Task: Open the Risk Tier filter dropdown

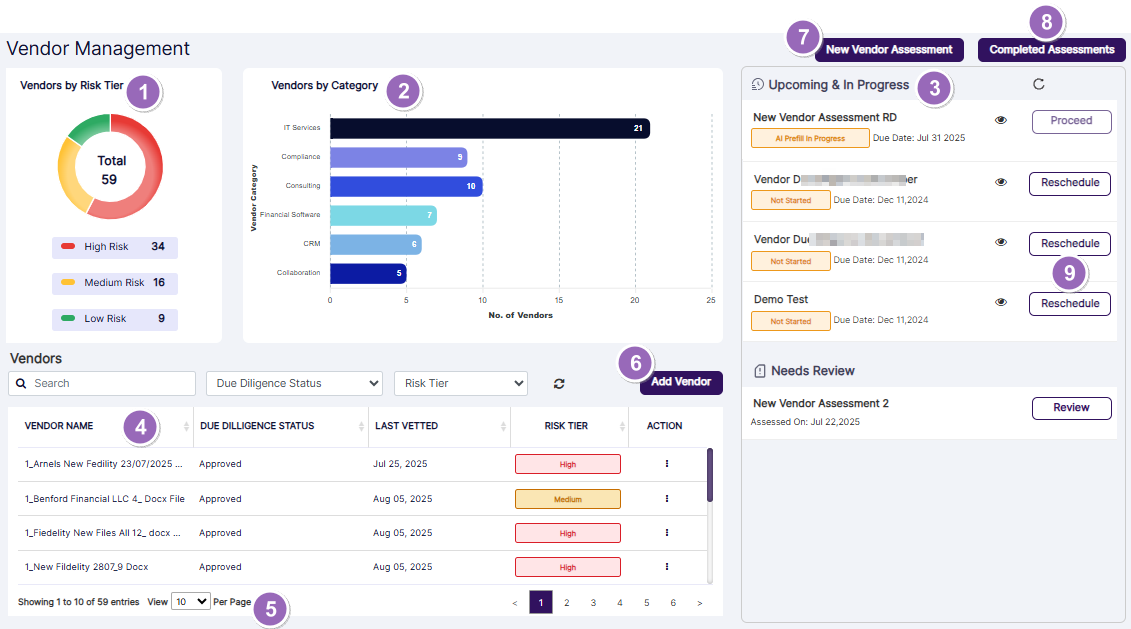Action: pos(460,383)
